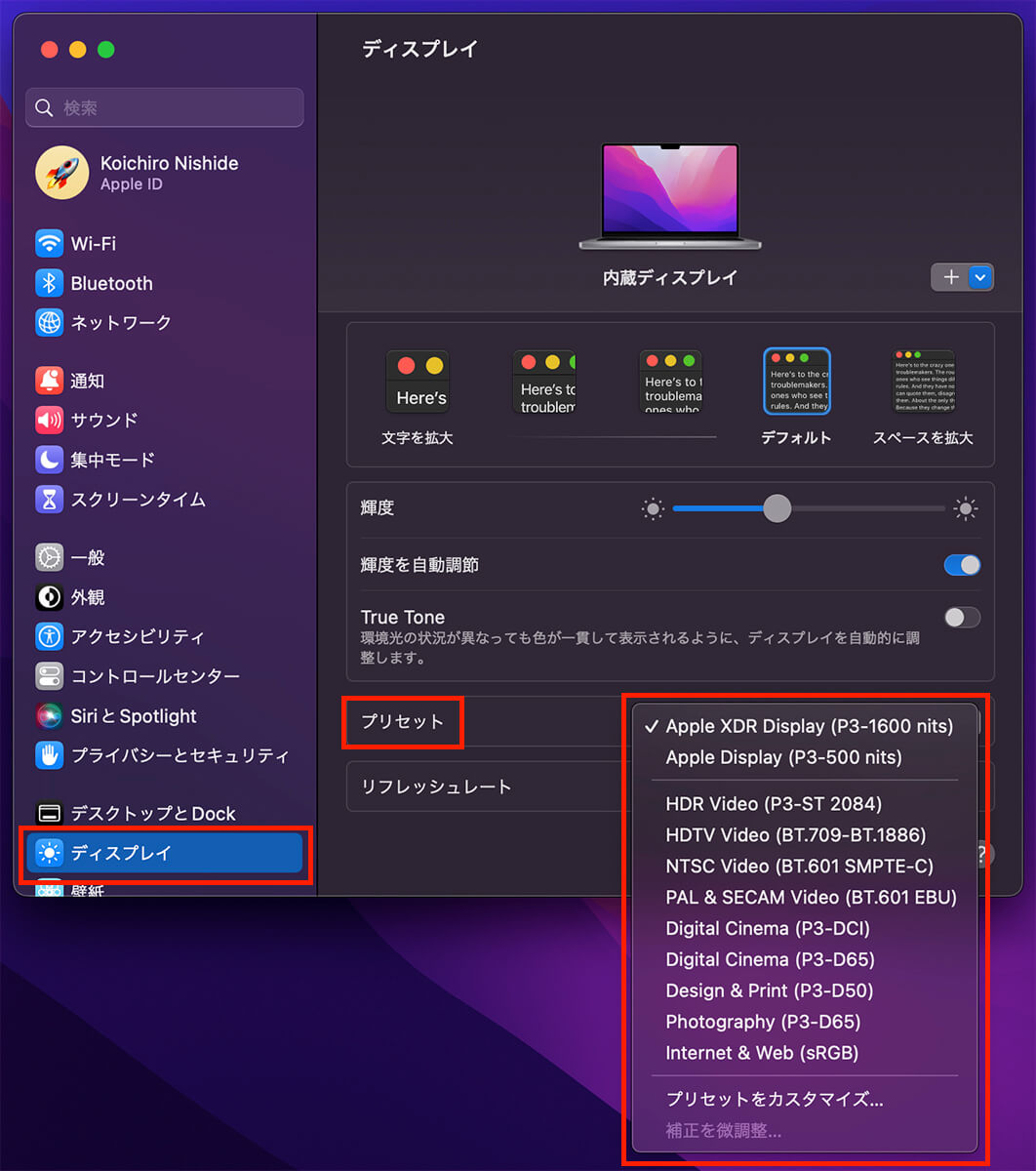This screenshot has height=1171, width=1036.
Task: Choose Photography (P3-D65) preset
Action: (x=805, y=1023)
